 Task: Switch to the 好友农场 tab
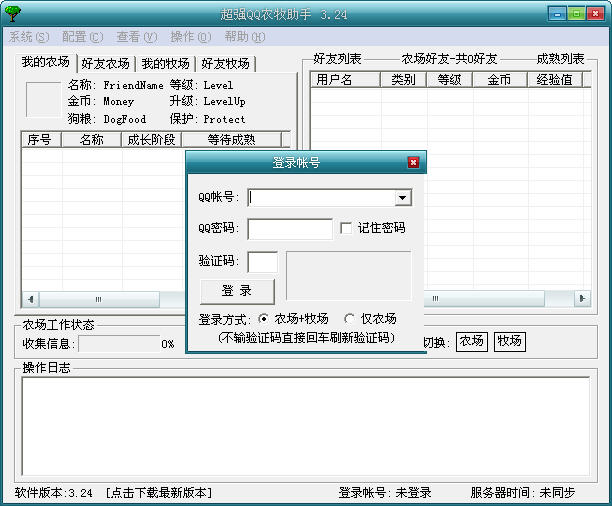tap(105, 63)
